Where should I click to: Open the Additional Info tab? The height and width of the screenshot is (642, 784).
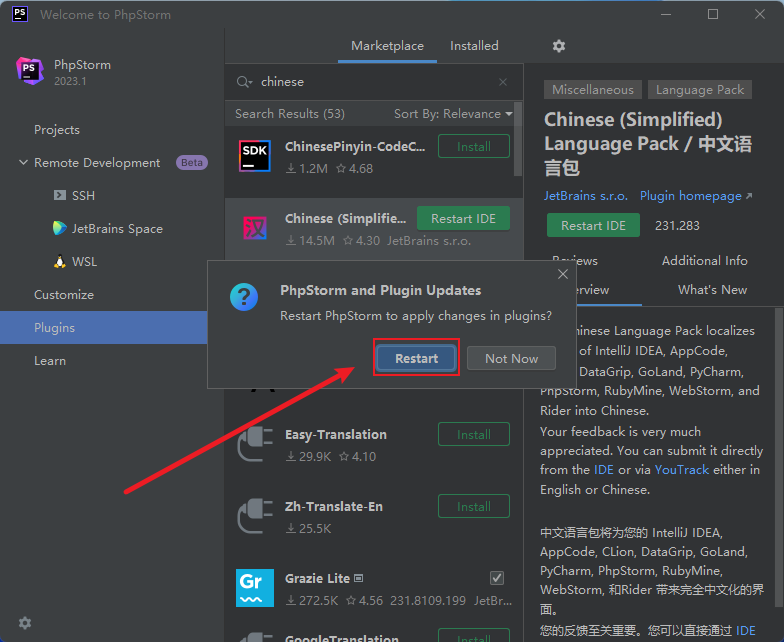tap(704, 260)
